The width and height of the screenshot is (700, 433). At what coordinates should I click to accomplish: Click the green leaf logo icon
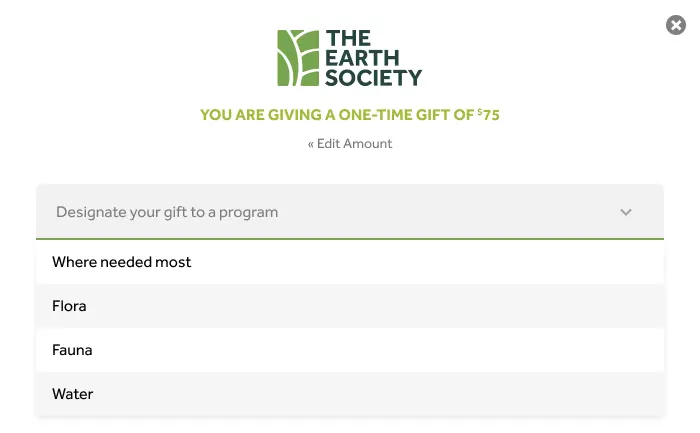297,57
